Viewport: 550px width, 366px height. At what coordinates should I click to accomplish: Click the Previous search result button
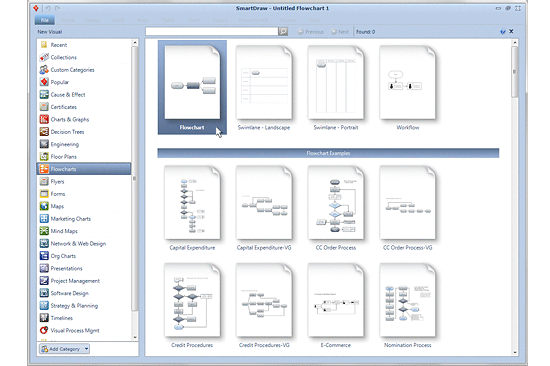(x=311, y=32)
